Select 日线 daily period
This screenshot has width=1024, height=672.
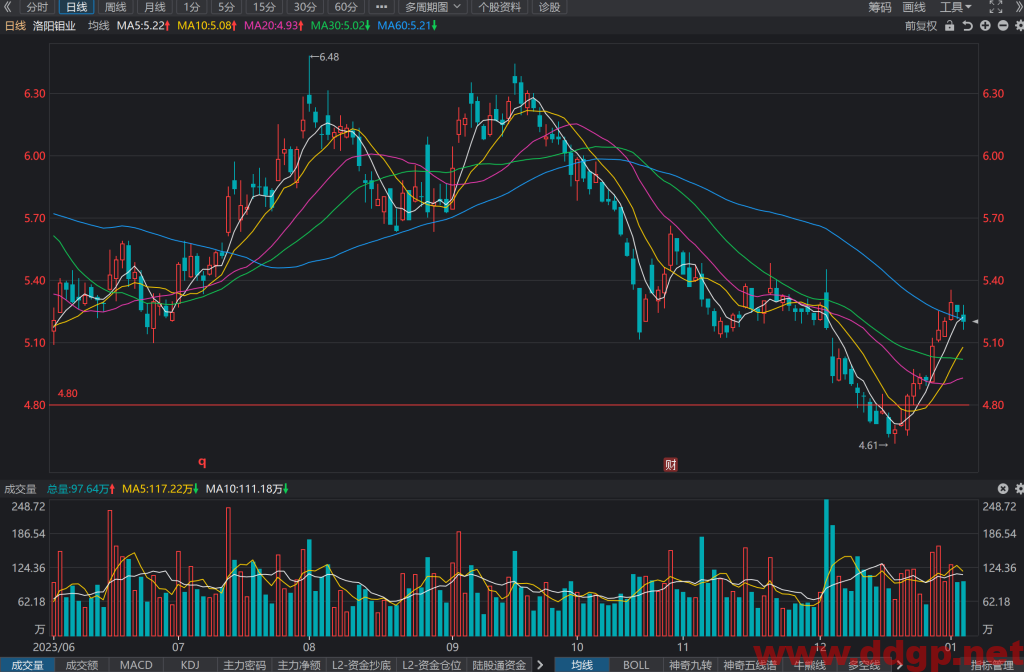click(76, 7)
